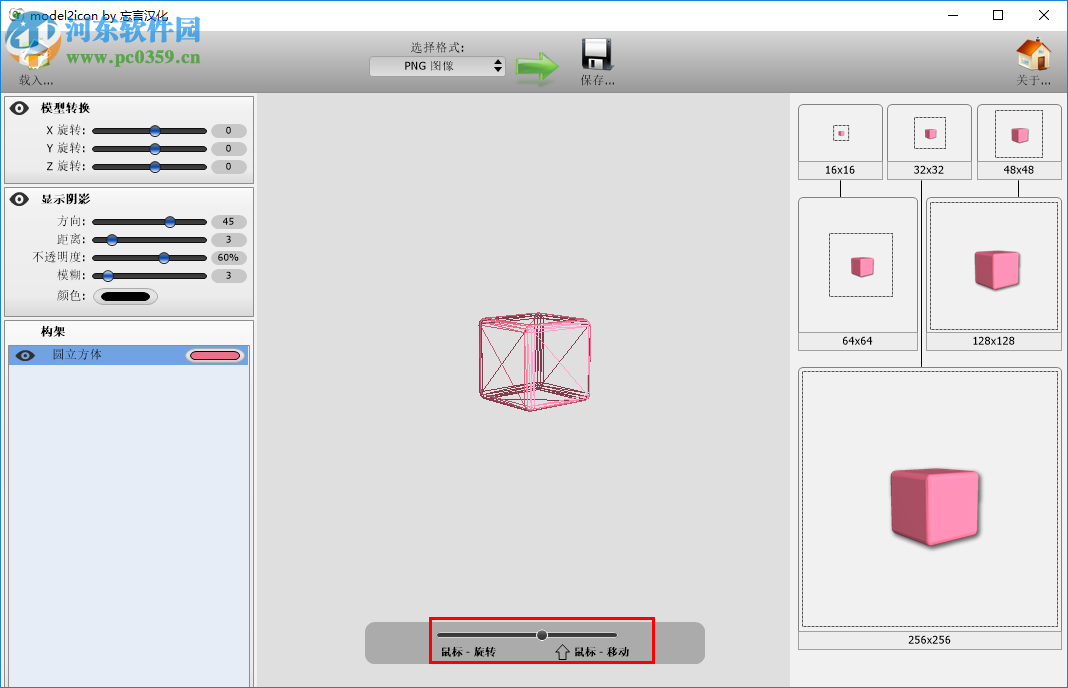
Task: Toggle the 模型转换 section visibility eye
Action: coord(19,107)
